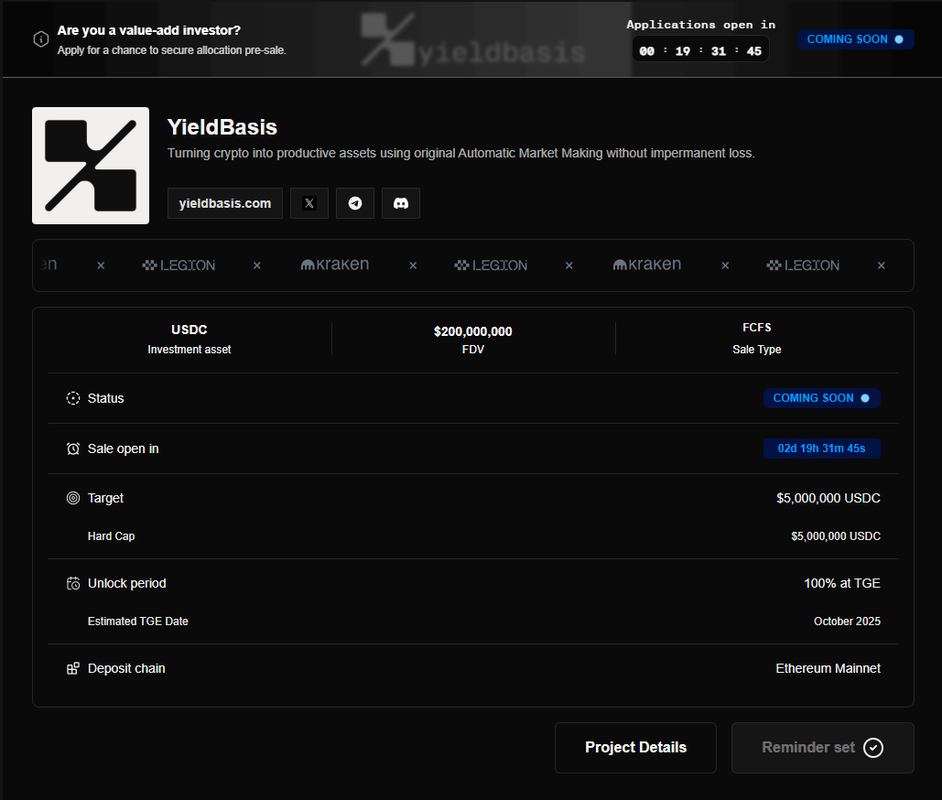Screen dimensions: 942x800
Task: Open the Discord social link
Action: (401, 203)
